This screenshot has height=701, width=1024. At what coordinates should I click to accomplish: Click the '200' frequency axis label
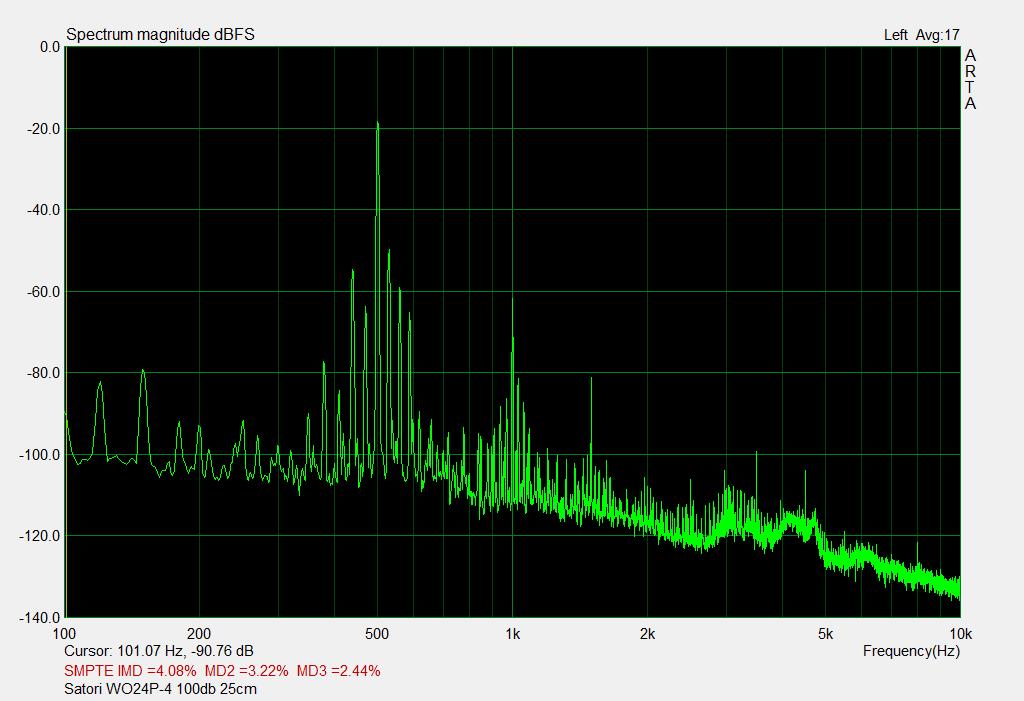[x=199, y=634]
